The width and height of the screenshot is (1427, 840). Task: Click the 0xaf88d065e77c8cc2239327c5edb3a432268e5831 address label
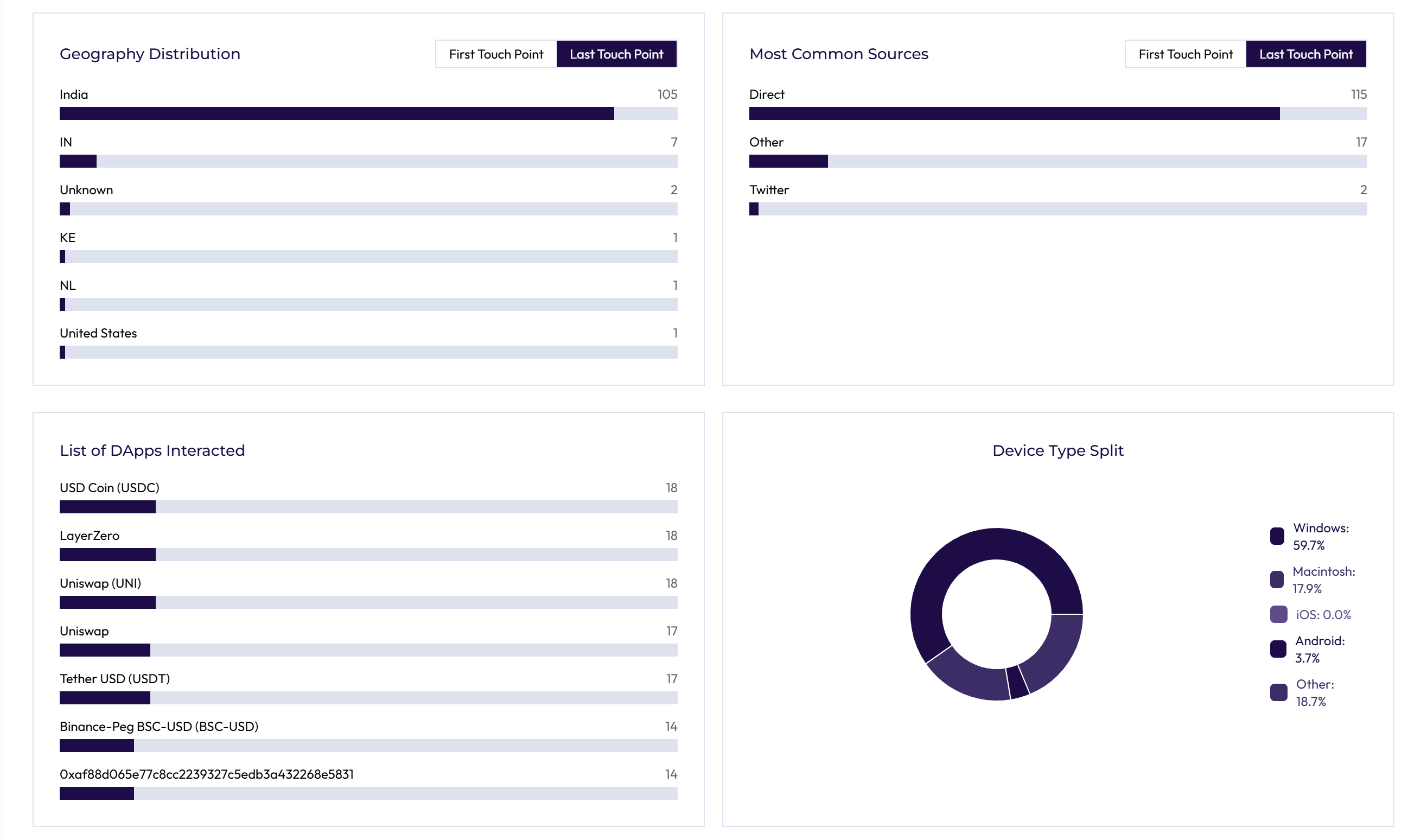[x=207, y=774]
